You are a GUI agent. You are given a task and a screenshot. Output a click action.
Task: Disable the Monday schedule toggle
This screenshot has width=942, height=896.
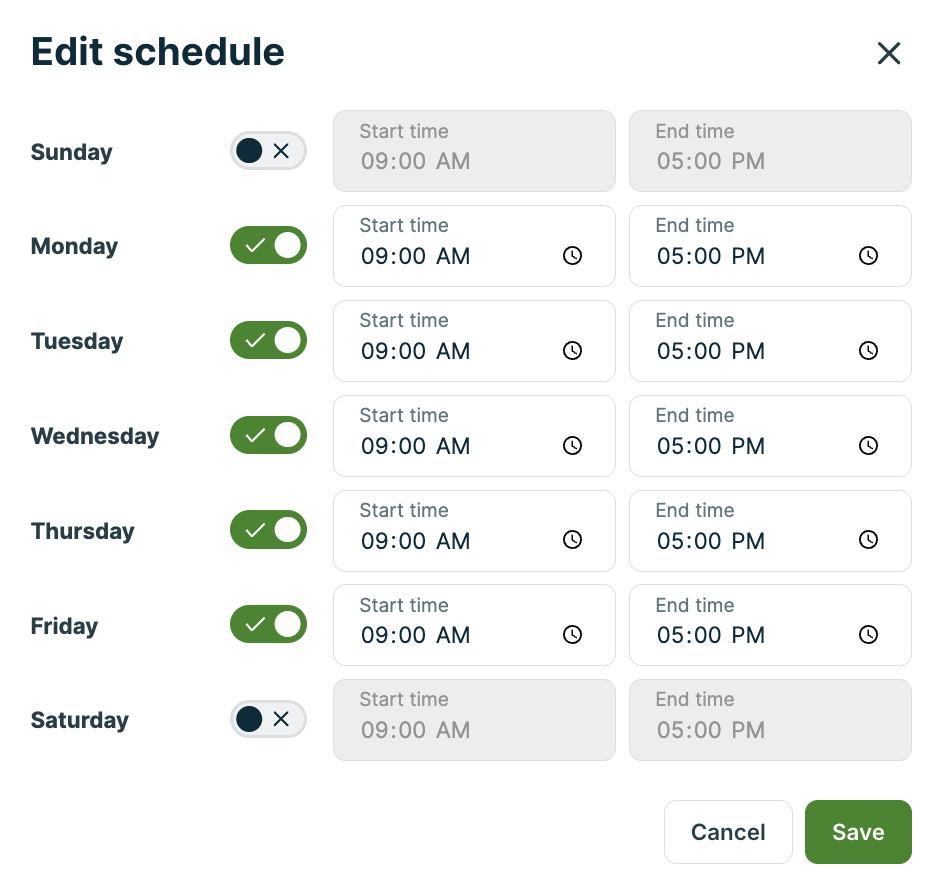[268, 246]
